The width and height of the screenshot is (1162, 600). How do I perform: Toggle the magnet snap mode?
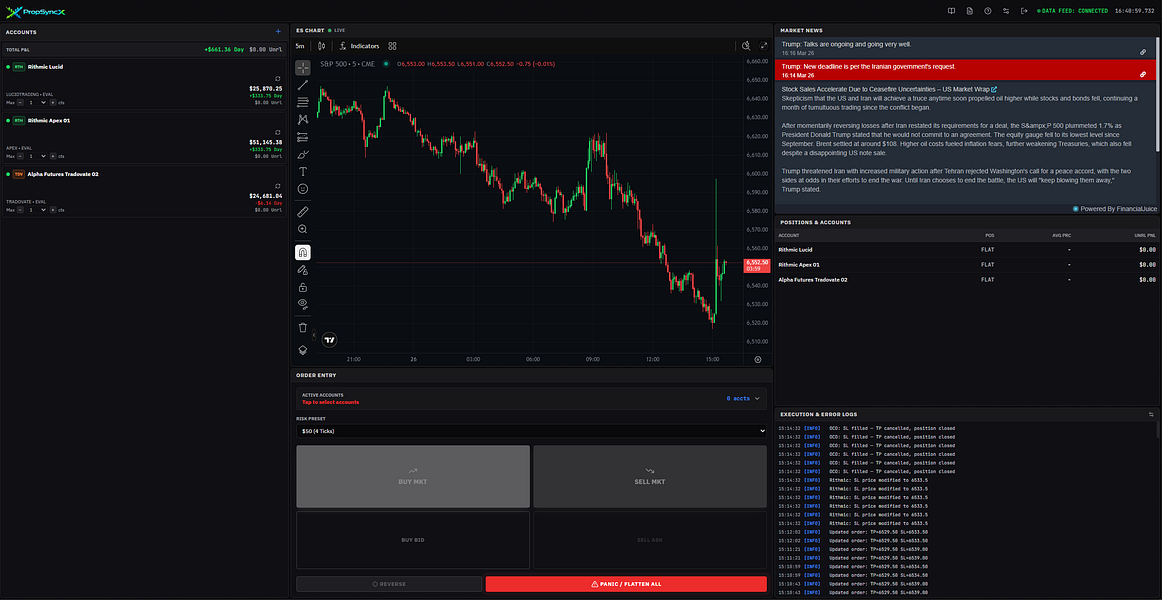click(302, 253)
